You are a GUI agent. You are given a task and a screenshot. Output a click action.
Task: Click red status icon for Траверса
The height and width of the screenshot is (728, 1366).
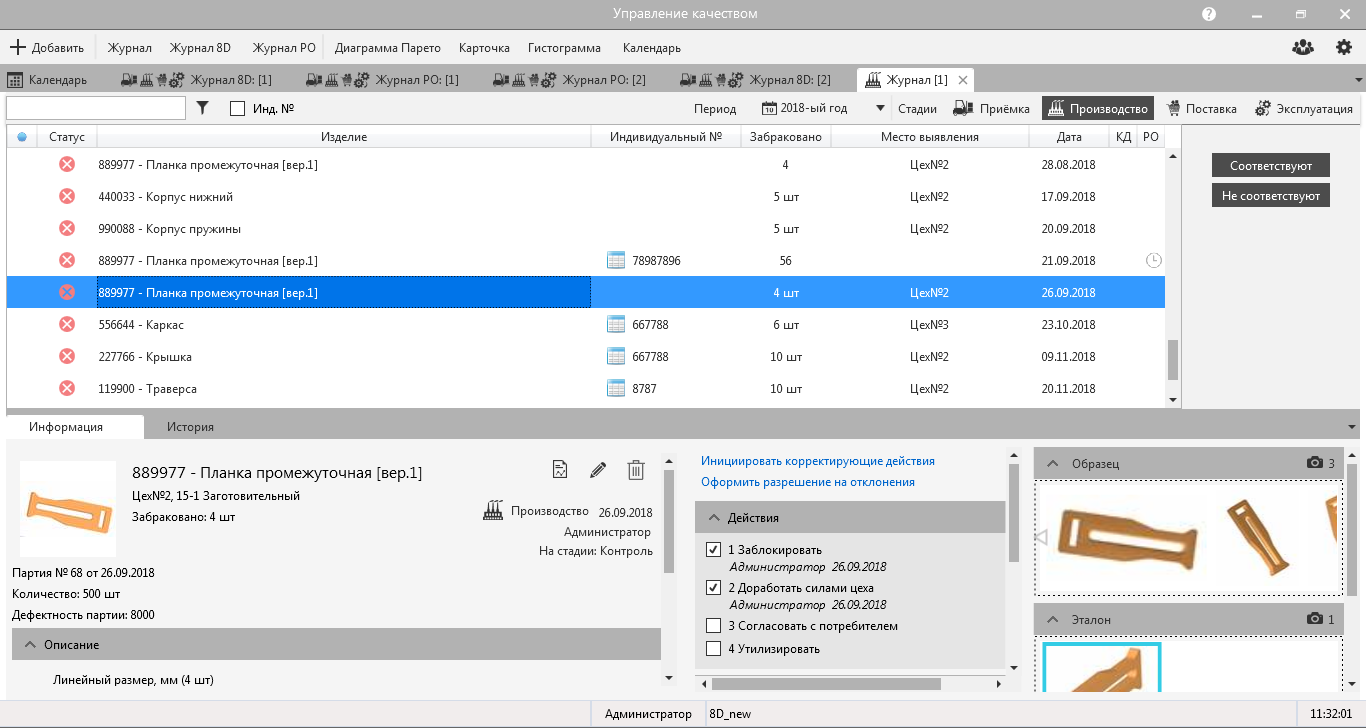(x=67, y=388)
